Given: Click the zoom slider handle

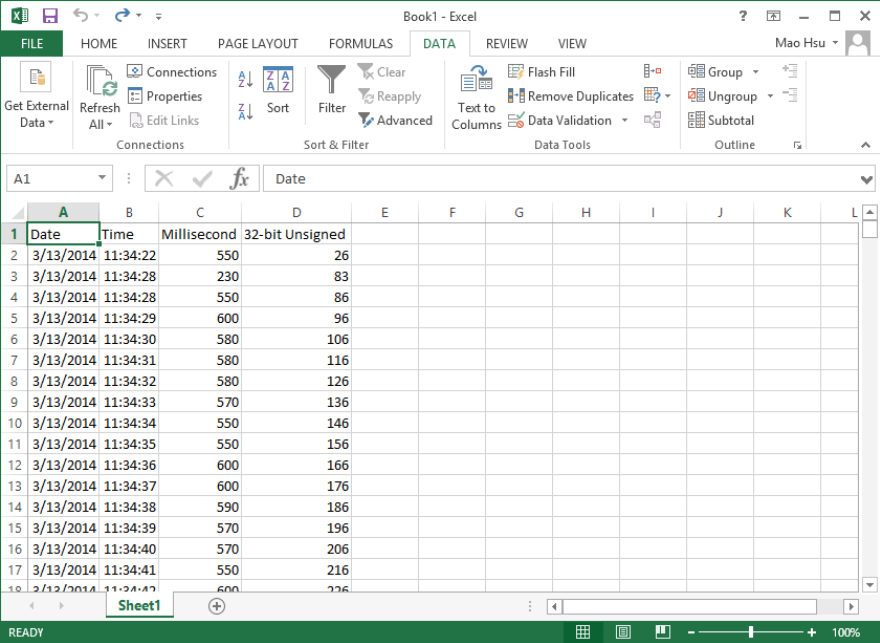Looking at the screenshot, I should click(750, 632).
